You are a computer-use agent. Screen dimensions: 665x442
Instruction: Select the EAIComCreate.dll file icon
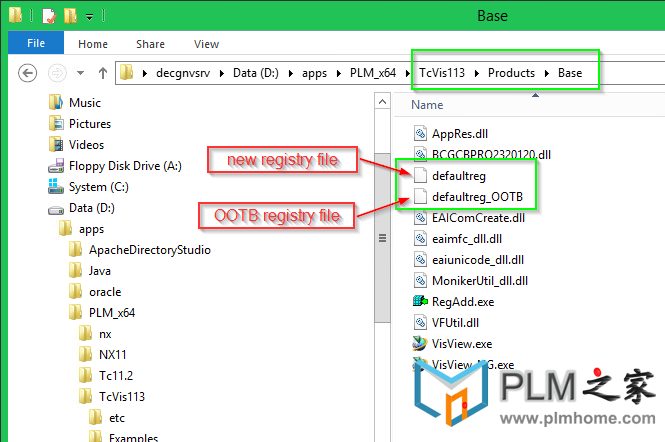click(x=420, y=218)
